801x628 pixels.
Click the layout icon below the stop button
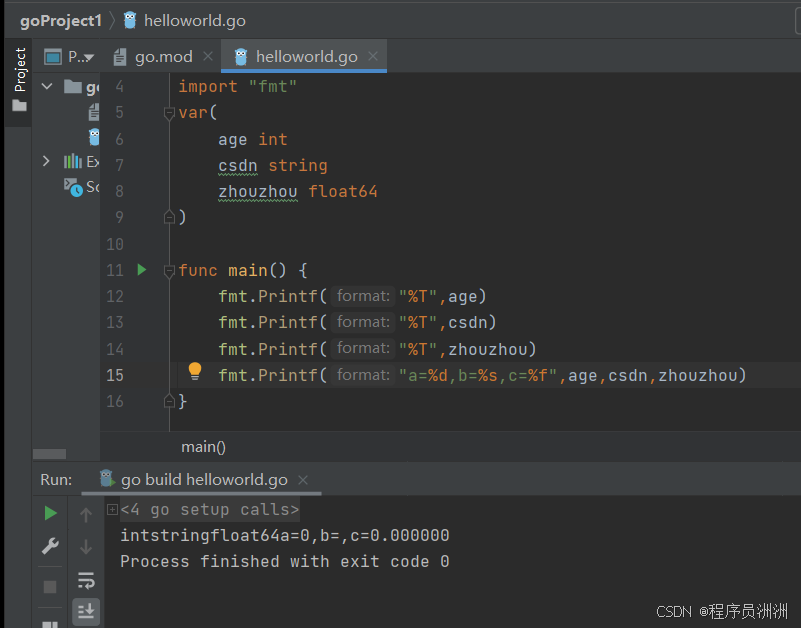click(50, 624)
